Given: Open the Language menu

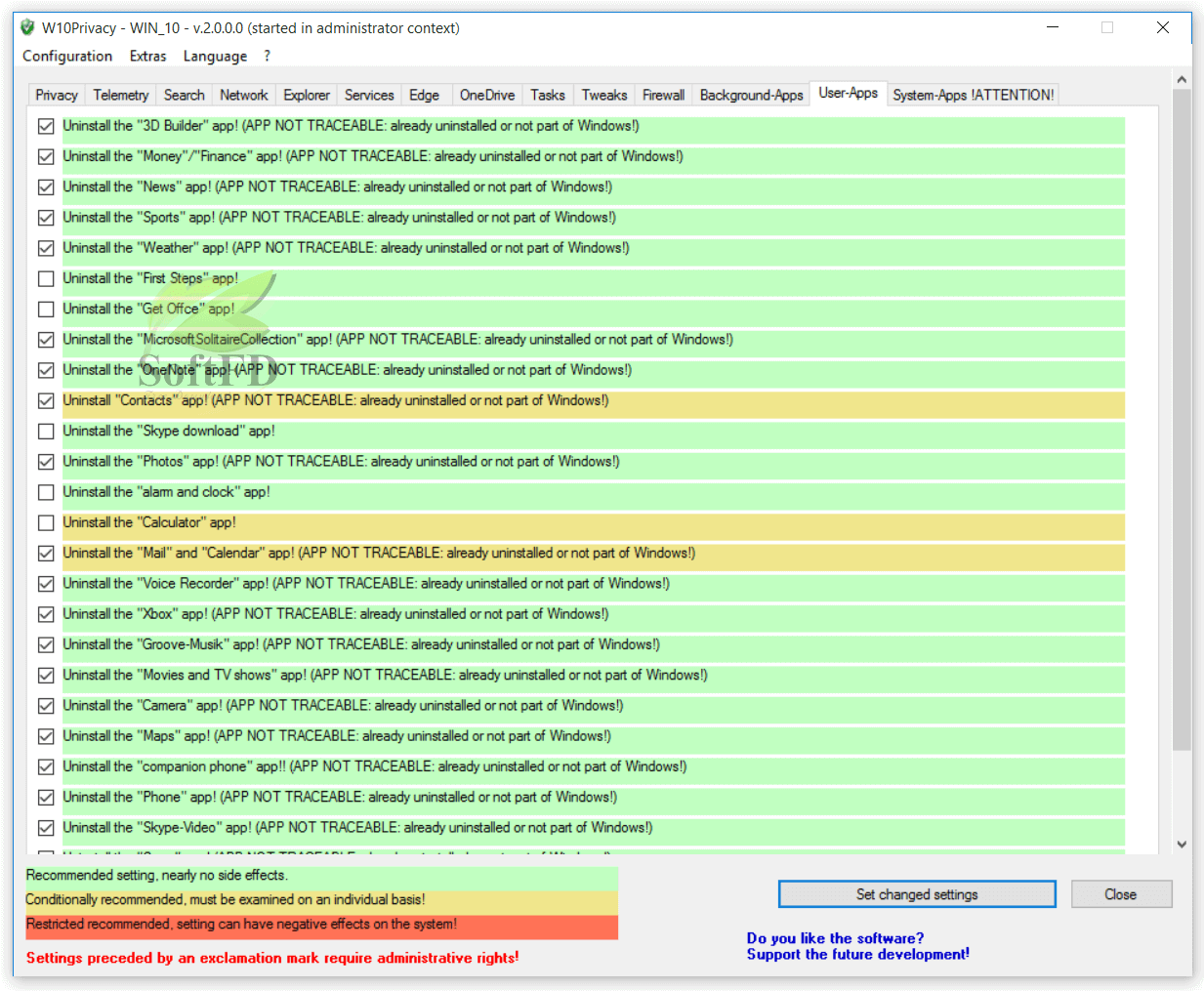Looking at the screenshot, I should [x=215, y=56].
